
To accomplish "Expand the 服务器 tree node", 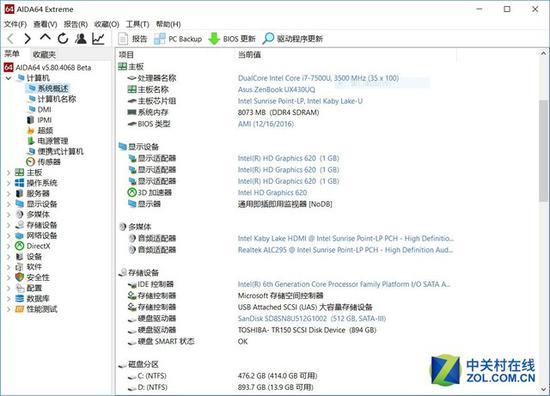I will (8, 194).
